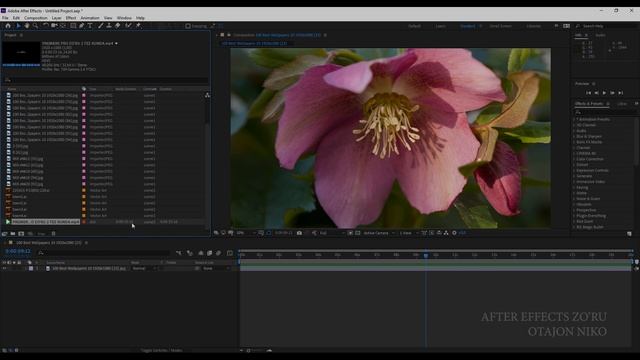
Task: Click the next frame preview button
Action: click(x=612, y=93)
